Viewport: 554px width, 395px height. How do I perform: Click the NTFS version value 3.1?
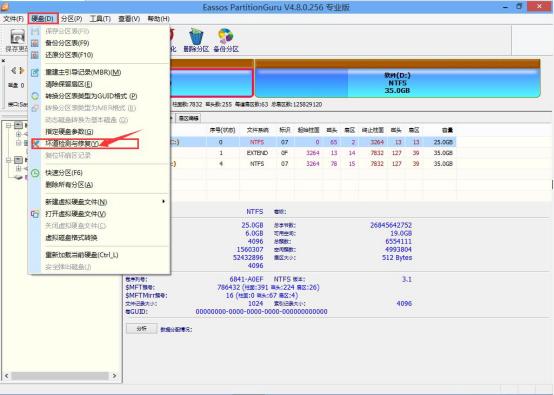coord(407,279)
